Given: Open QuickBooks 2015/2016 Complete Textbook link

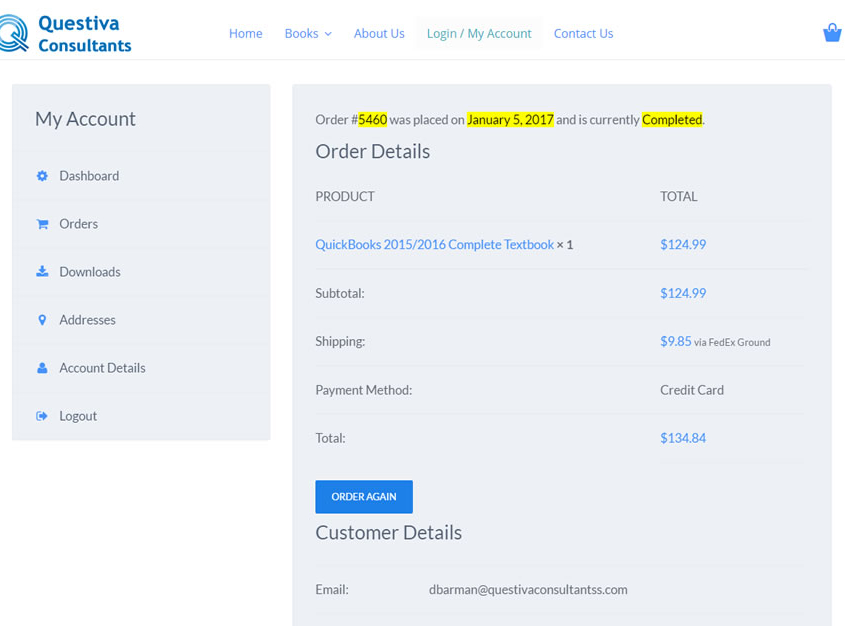Looking at the screenshot, I should click(x=434, y=244).
